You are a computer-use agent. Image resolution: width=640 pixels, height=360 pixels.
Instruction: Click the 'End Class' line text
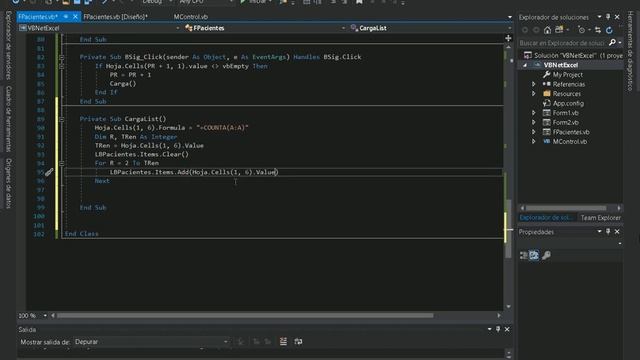pyautogui.click(x=82, y=234)
